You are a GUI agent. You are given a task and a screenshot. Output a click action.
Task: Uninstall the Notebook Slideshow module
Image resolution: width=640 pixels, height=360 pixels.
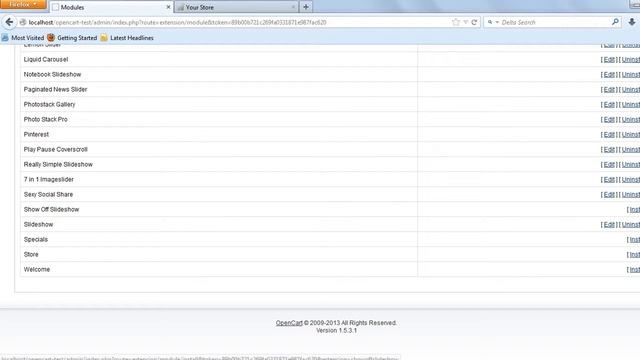click(x=631, y=75)
